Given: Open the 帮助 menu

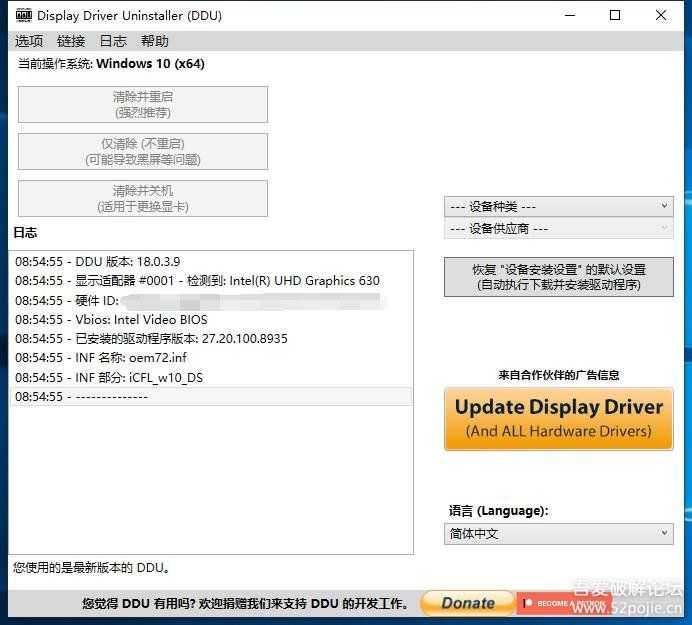Looking at the screenshot, I should point(155,41).
